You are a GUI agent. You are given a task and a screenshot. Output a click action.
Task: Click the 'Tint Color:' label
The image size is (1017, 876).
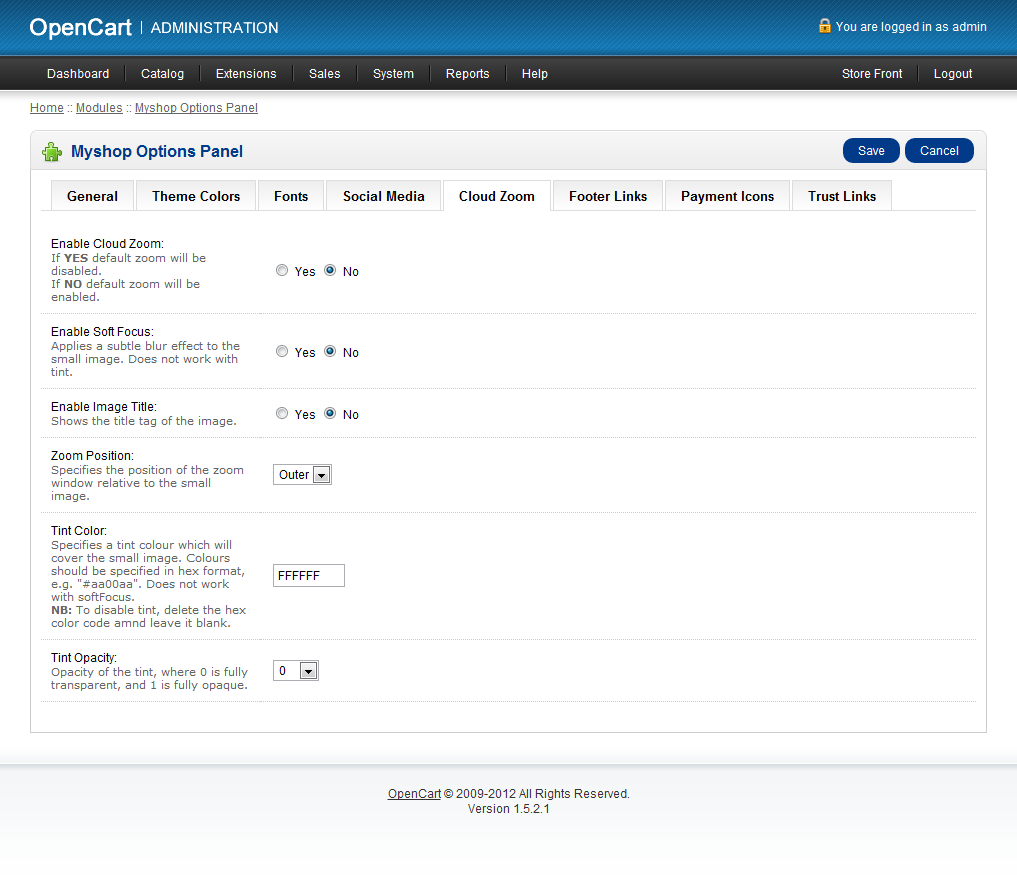click(x=78, y=530)
